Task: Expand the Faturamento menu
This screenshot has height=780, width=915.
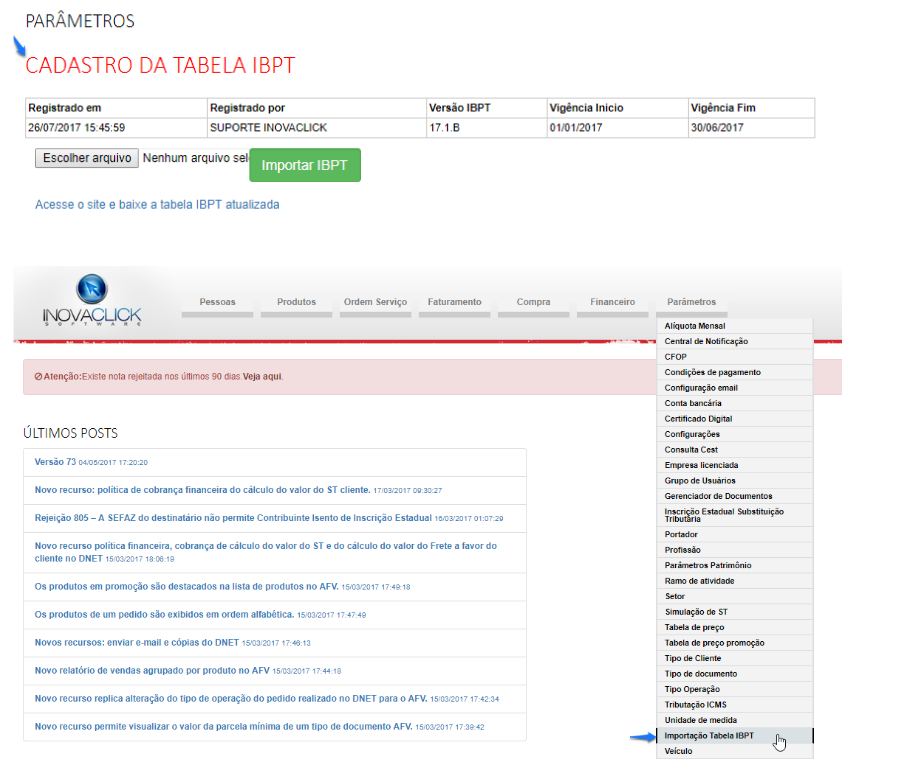Action: 454,302
